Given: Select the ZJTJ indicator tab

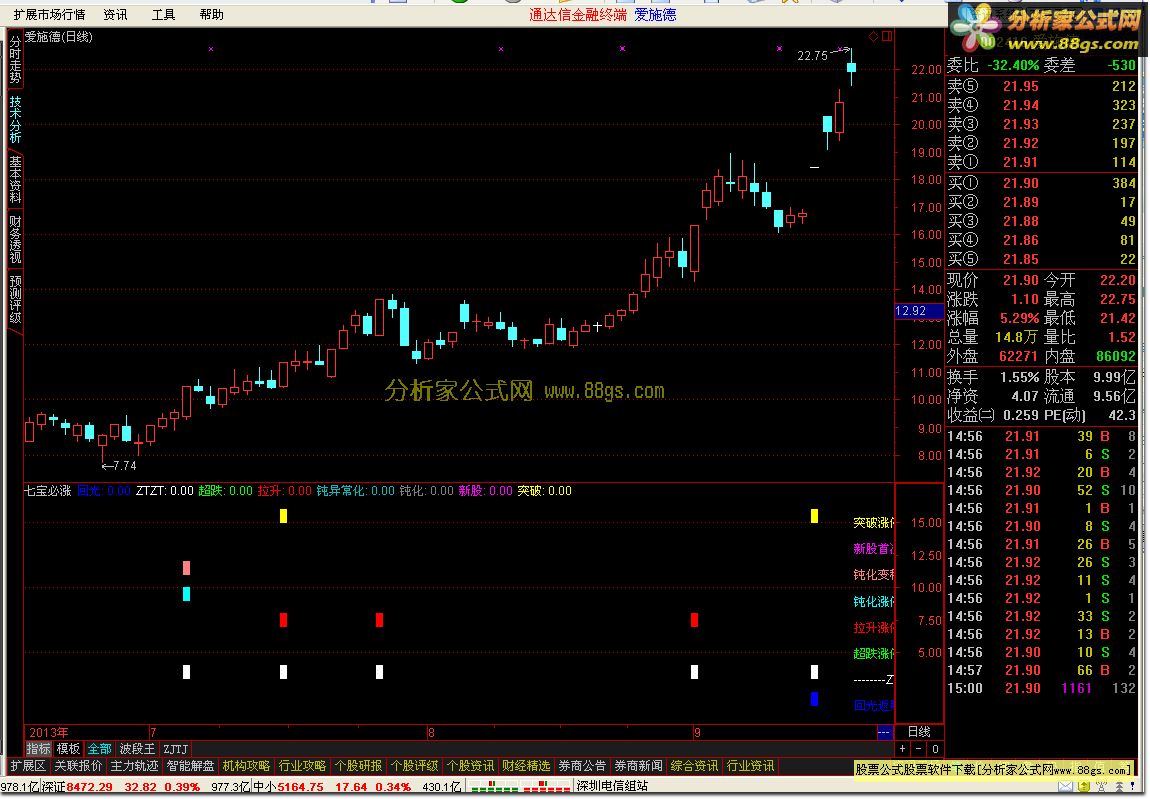Looking at the screenshot, I should click(175, 749).
